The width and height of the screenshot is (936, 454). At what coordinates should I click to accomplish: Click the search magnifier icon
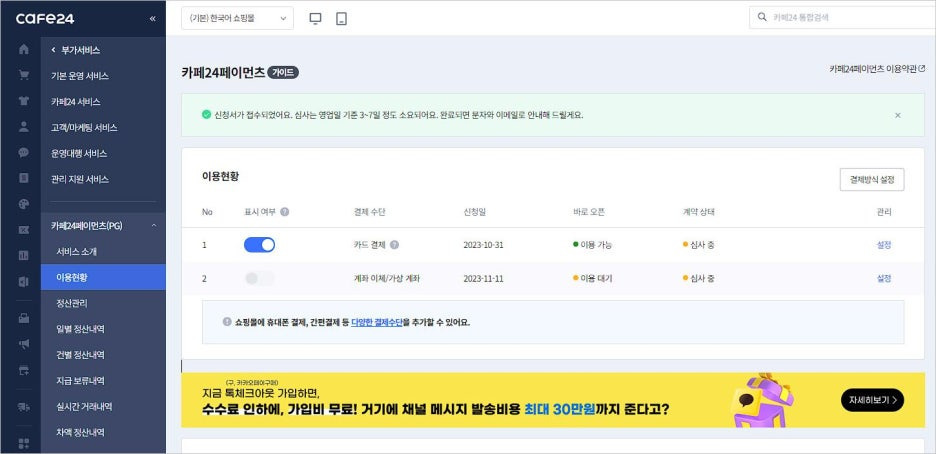tap(762, 17)
